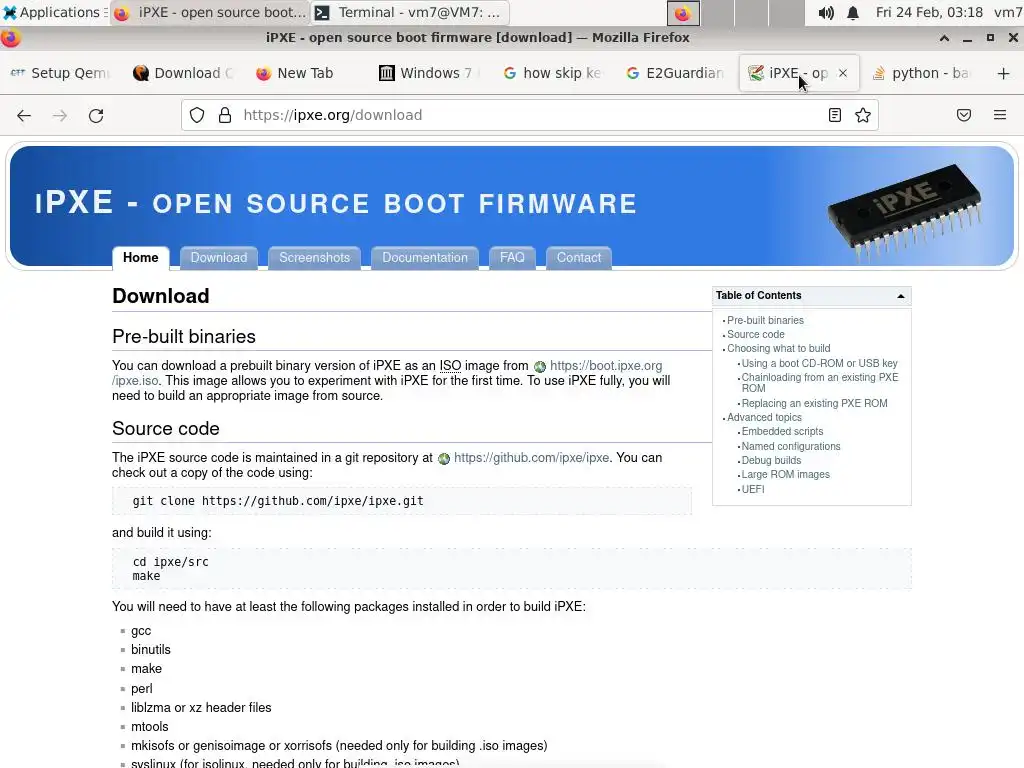Click the Source code heading
The width and height of the screenshot is (1024, 768).
(165, 428)
